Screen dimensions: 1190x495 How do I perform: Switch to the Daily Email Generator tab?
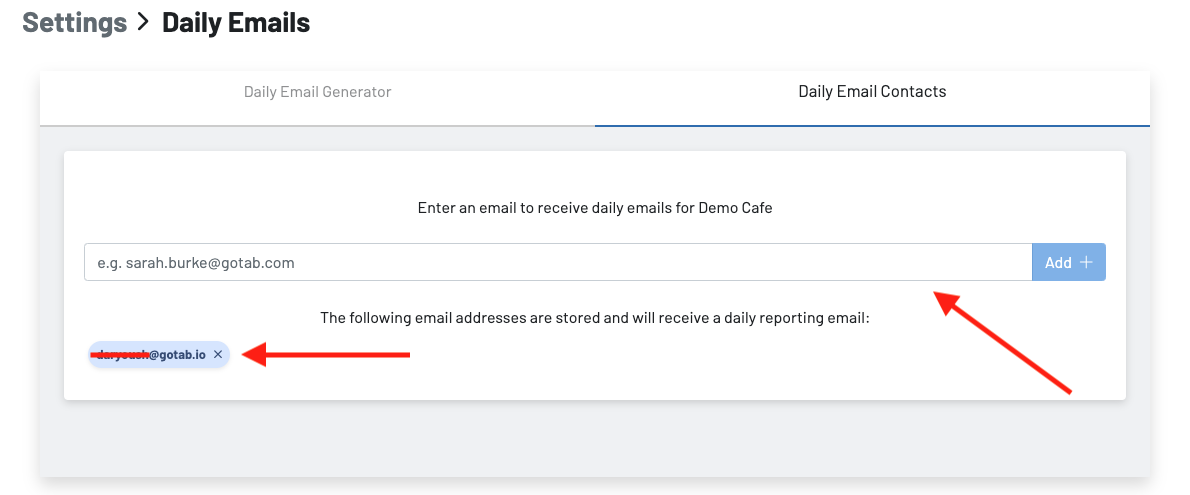pyautogui.click(x=317, y=92)
